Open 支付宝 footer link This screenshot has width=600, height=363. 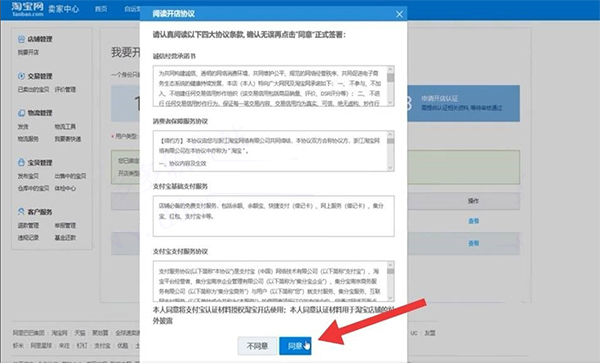[102, 345]
